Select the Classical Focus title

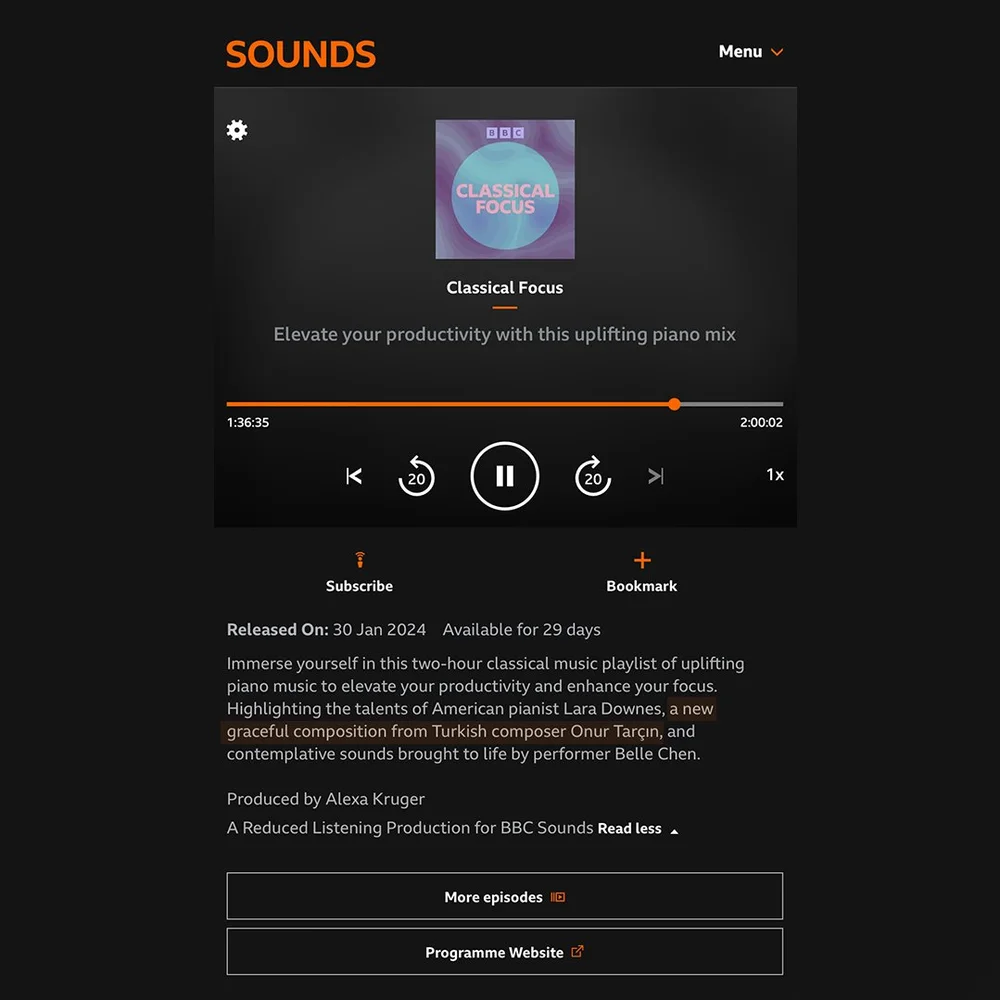click(504, 288)
